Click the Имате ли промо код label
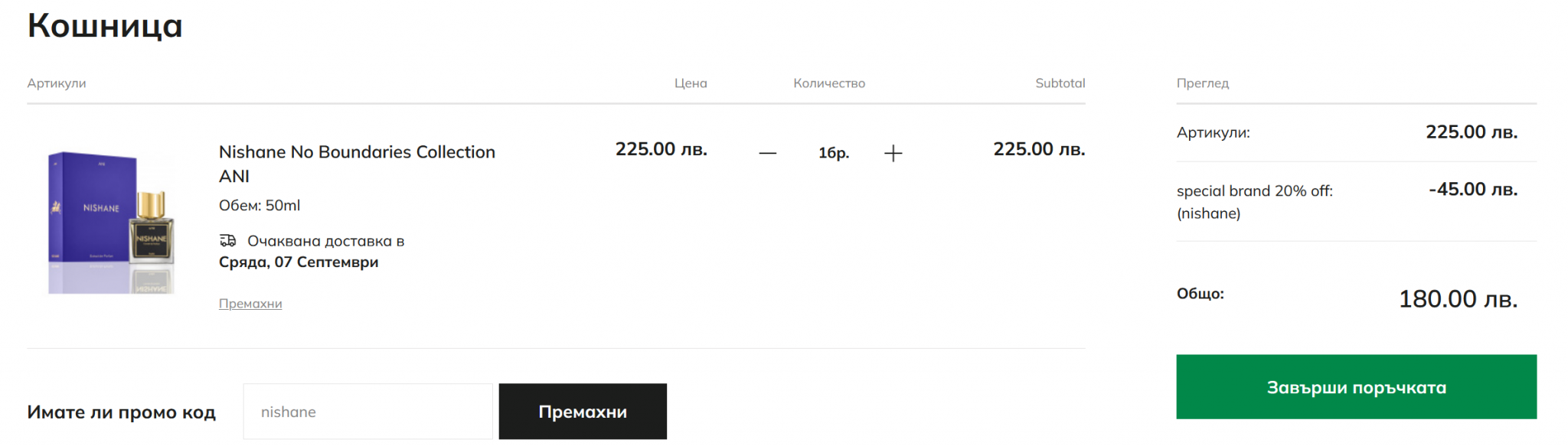 (x=121, y=412)
